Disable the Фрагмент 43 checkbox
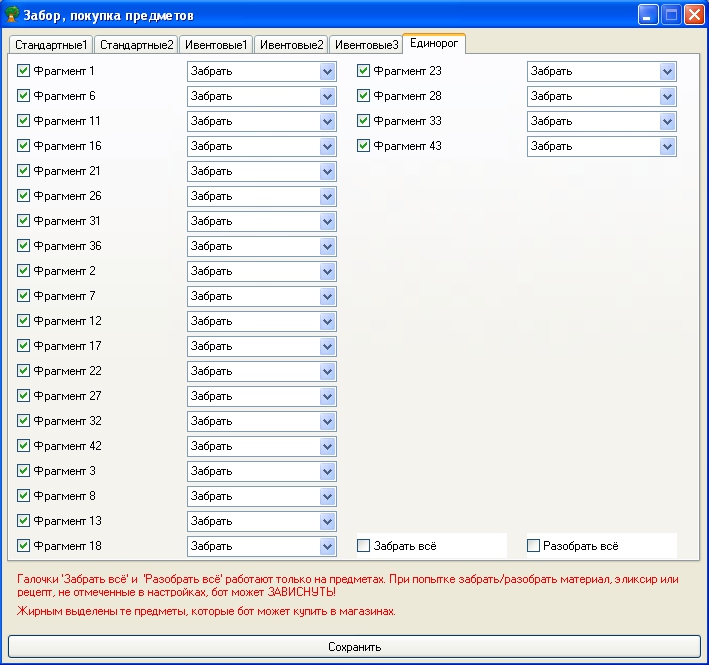The height and width of the screenshot is (665, 709). click(364, 146)
